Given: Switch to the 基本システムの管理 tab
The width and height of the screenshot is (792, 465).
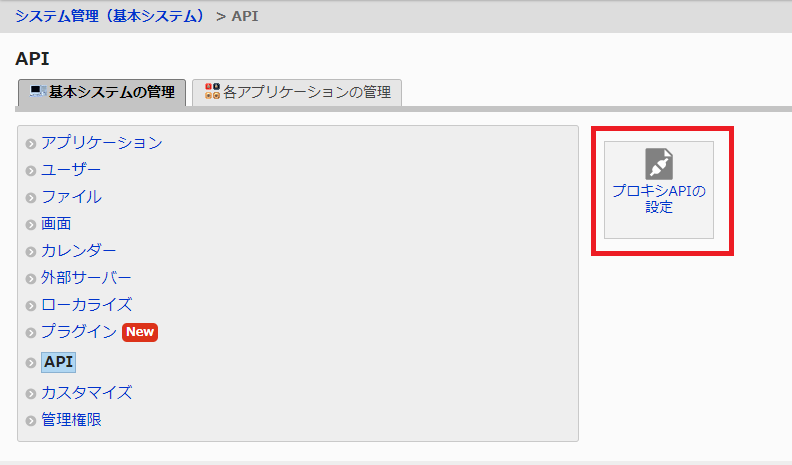Looking at the screenshot, I should (102, 92).
